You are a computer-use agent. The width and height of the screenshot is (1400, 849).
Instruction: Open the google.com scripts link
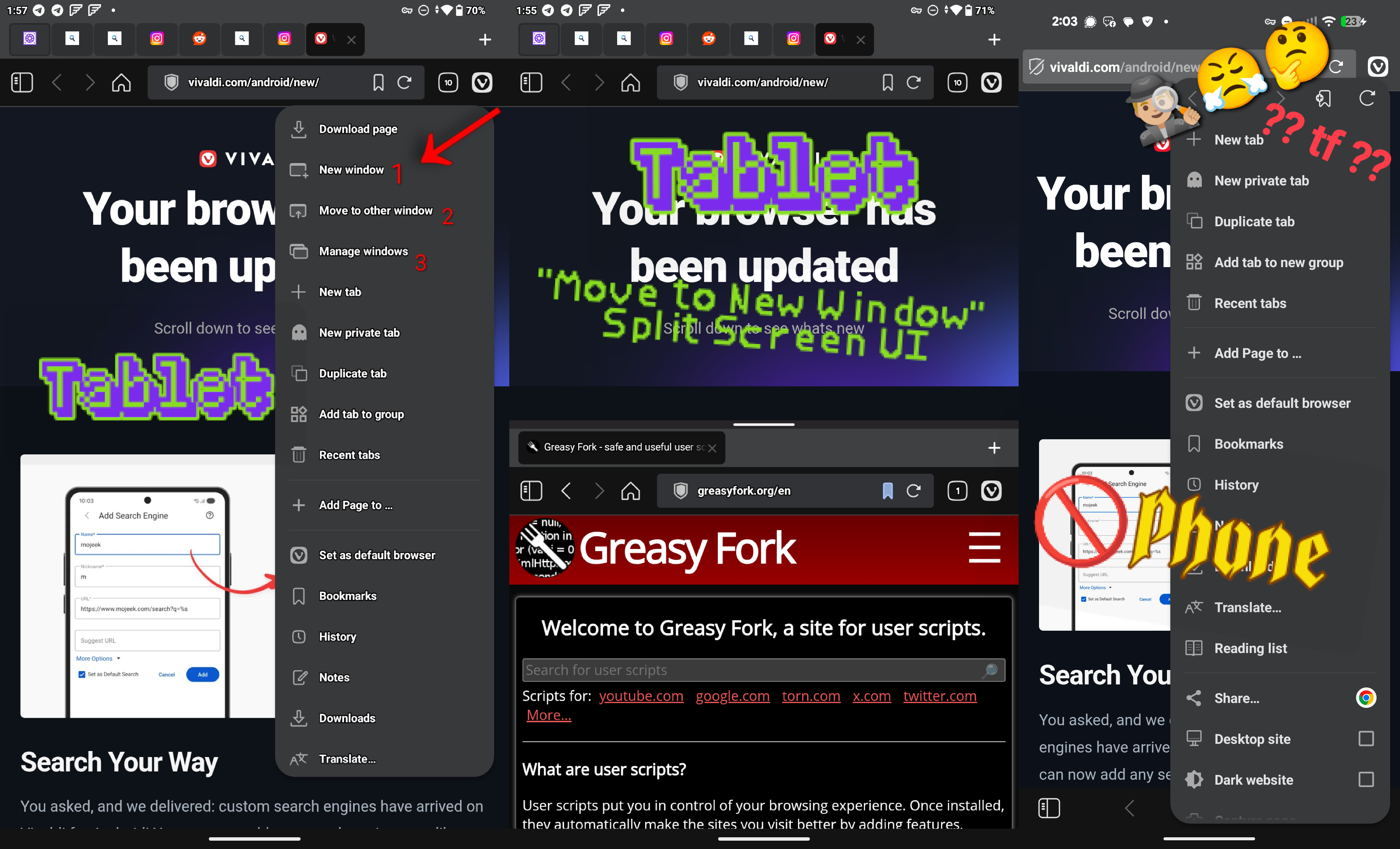coord(733,695)
